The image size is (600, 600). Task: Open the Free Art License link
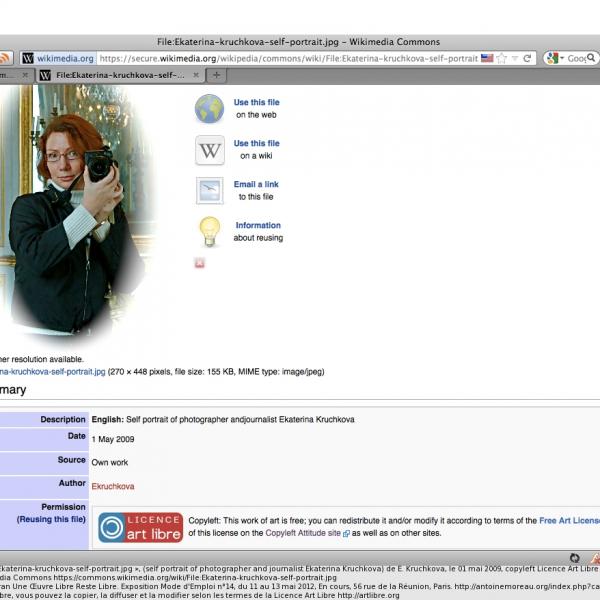tap(569, 520)
